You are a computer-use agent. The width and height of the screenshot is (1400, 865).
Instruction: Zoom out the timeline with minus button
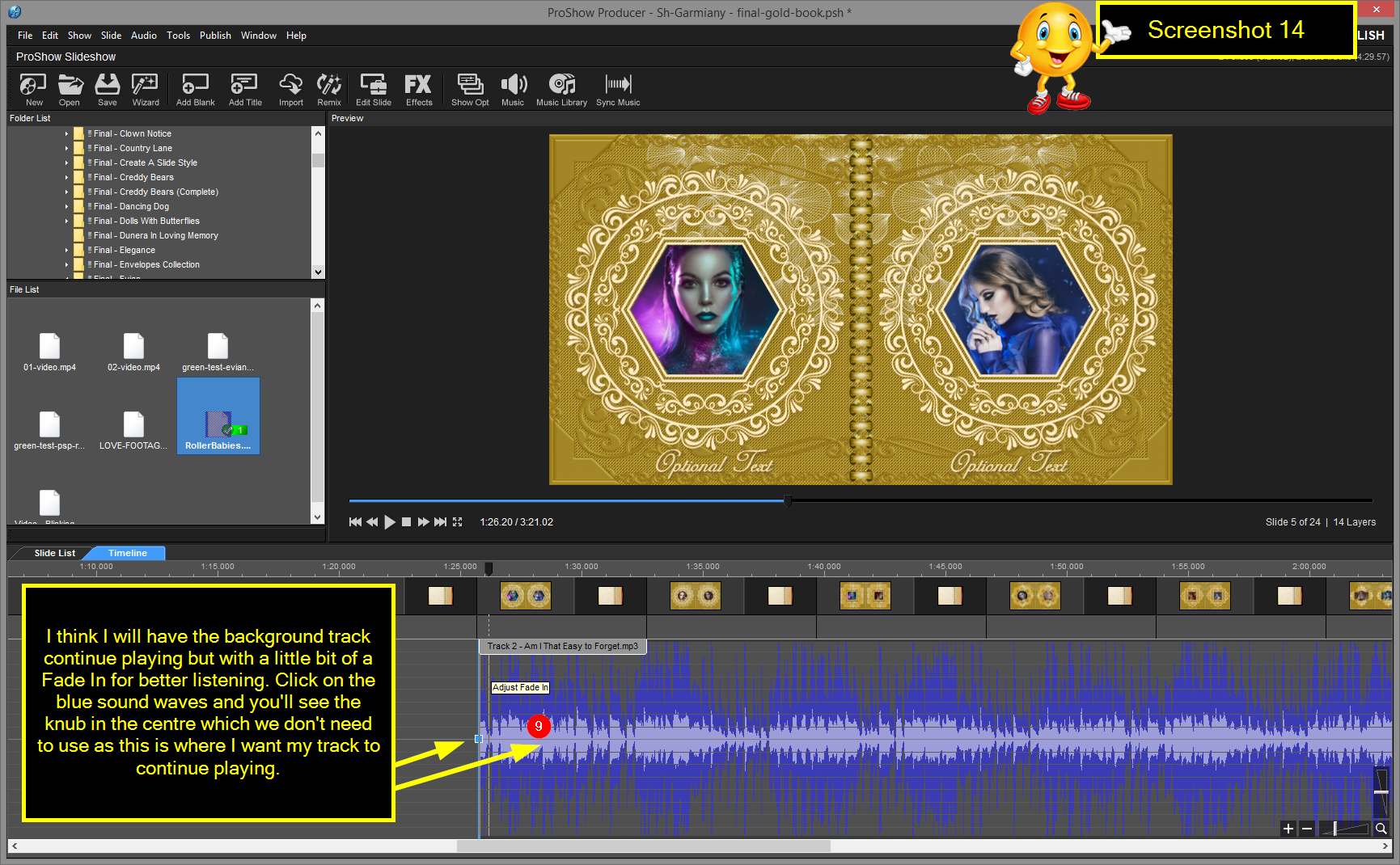point(1306,829)
